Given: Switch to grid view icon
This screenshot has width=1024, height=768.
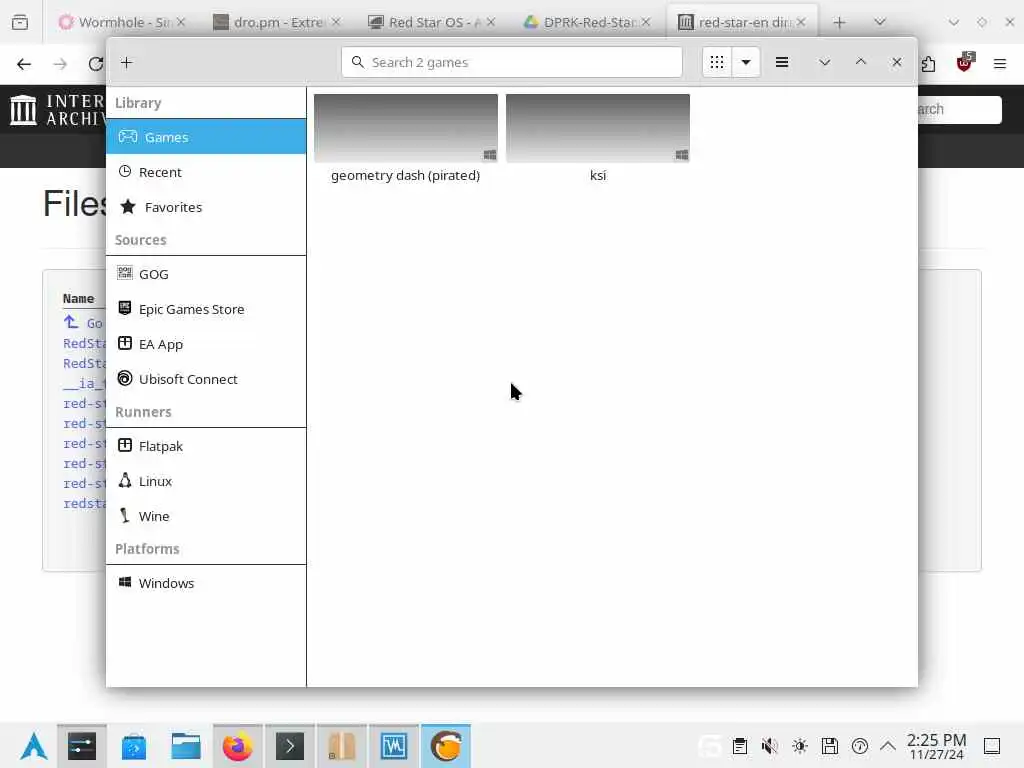Looking at the screenshot, I should pyautogui.click(x=716, y=63).
